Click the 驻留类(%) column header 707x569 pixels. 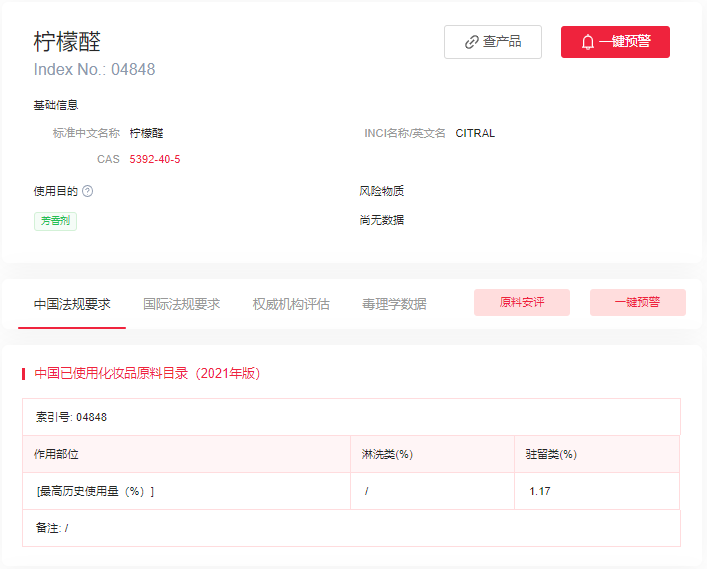tap(551, 454)
